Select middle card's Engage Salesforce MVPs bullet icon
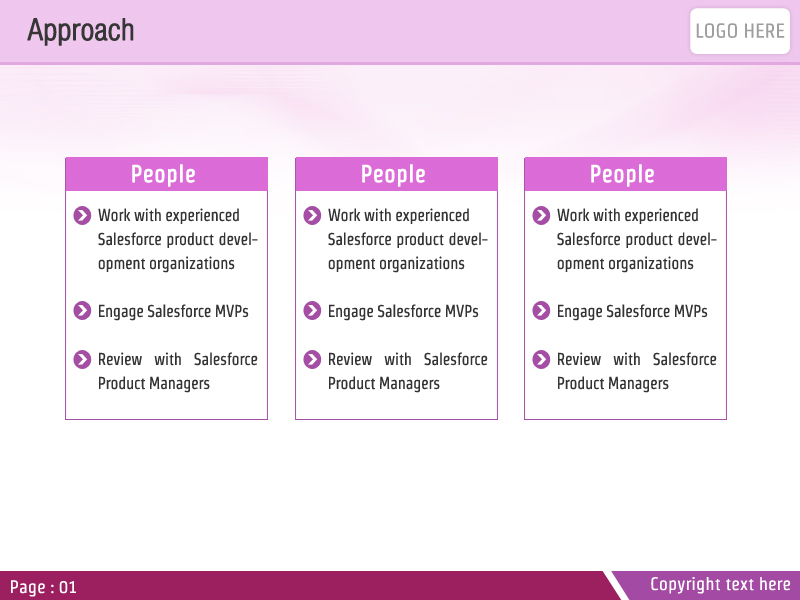 click(312, 311)
